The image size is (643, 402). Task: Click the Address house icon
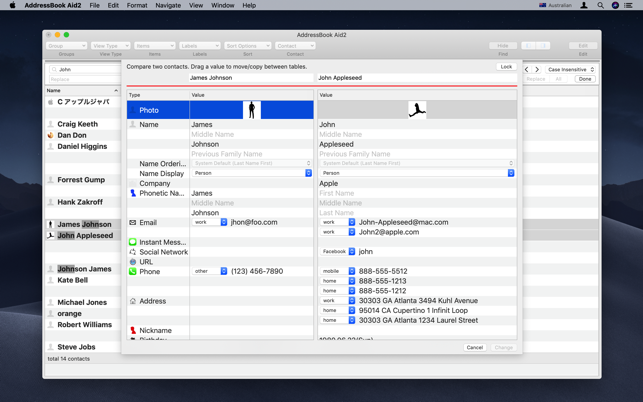[132, 301]
